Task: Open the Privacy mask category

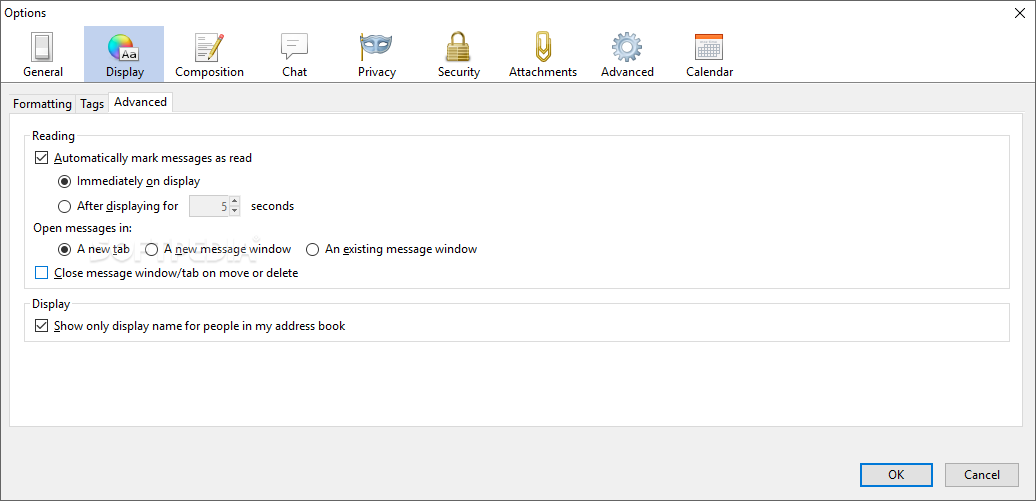Action: [377, 55]
